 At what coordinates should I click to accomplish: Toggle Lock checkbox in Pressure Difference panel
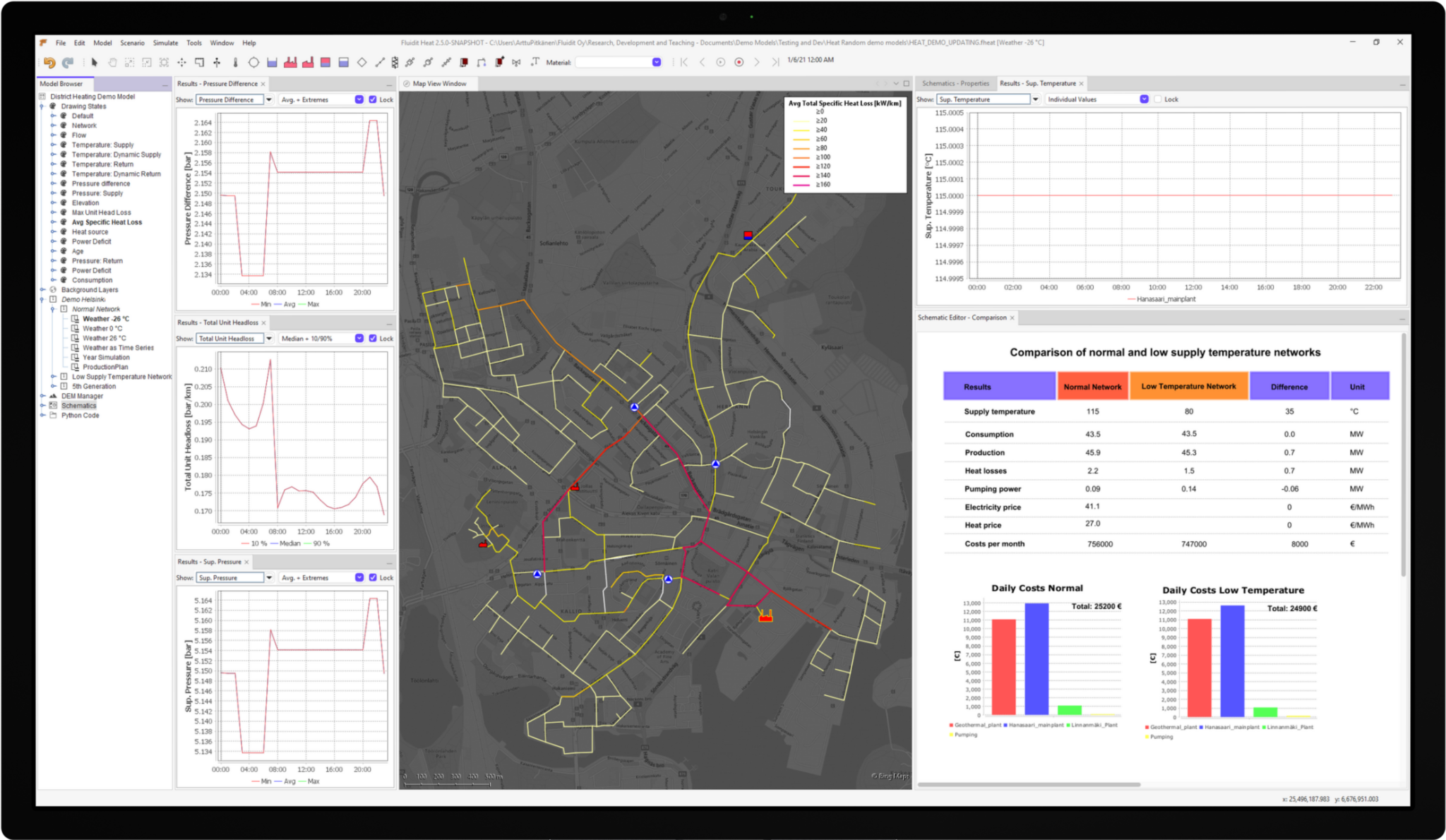373,100
